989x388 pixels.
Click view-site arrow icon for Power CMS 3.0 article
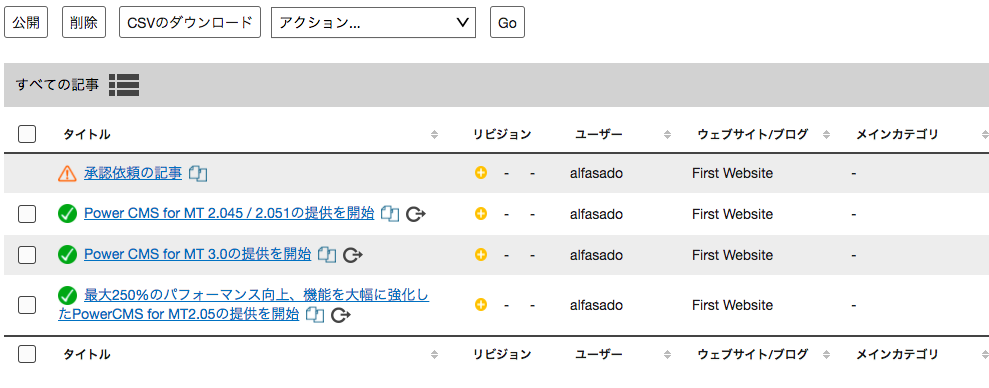(353, 255)
